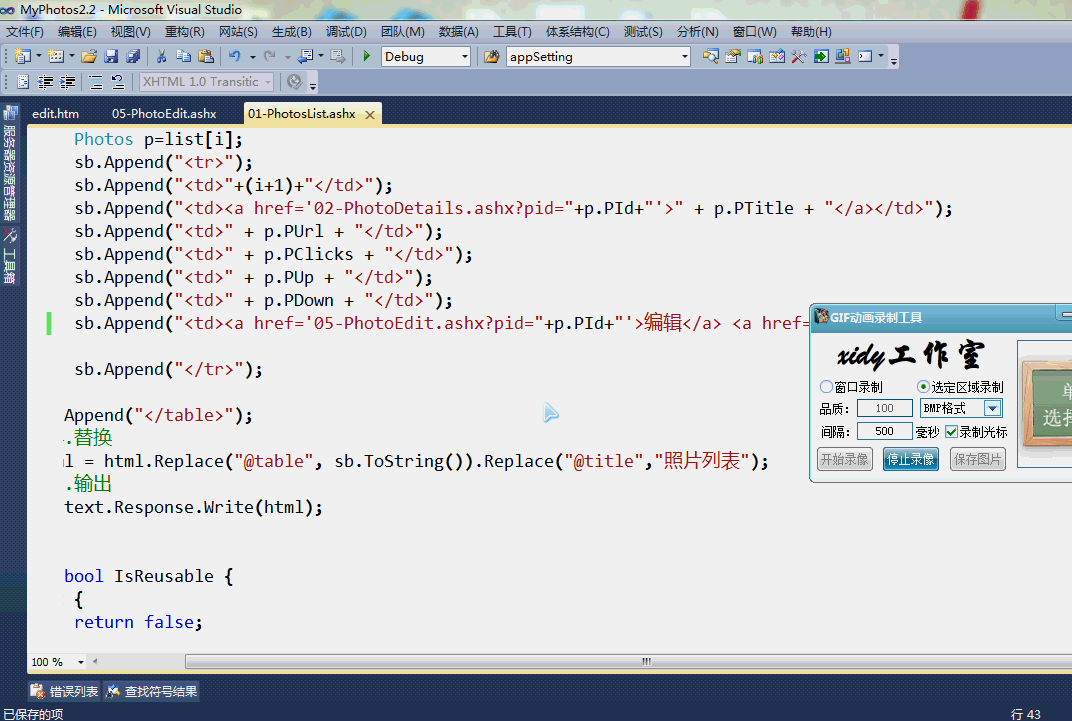This screenshot has height=721, width=1072.
Task: Click the 间隔 interval input field
Action: coord(885,432)
